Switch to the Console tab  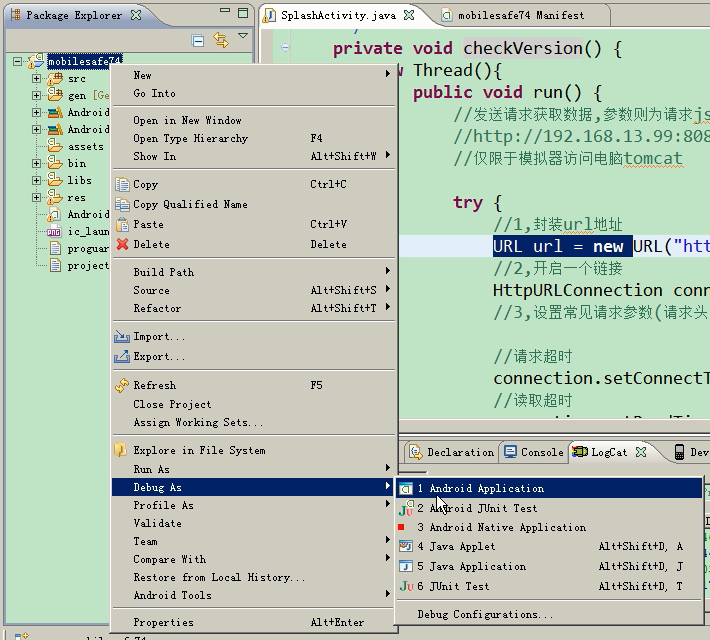click(534, 452)
